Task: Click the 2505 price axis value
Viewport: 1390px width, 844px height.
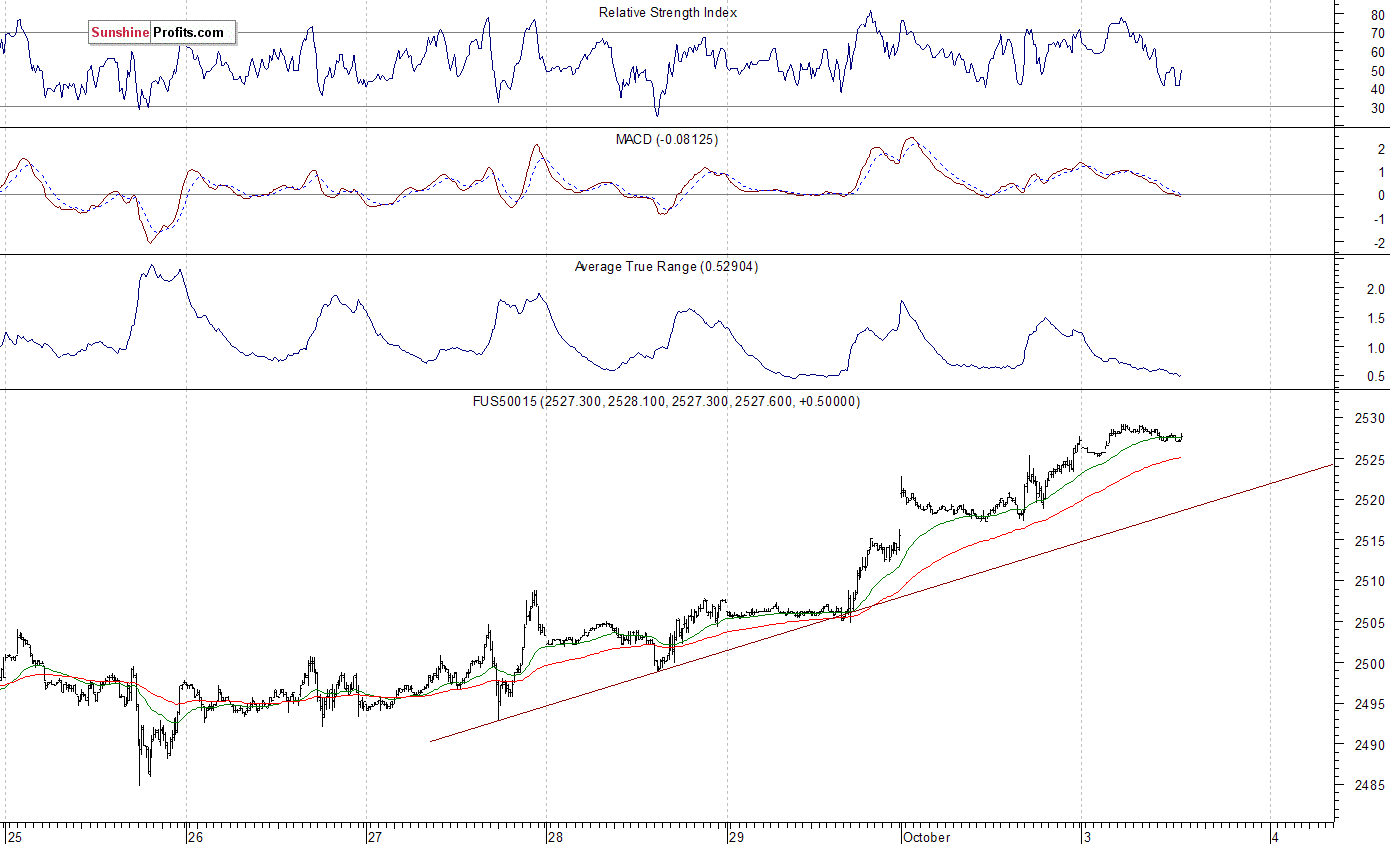Action: [x=1369, y=622]
